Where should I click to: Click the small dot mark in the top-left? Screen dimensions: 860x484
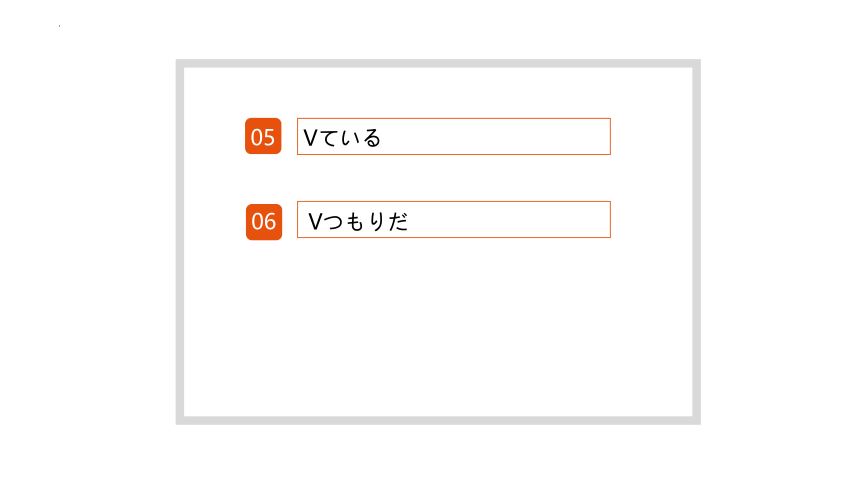pos(59,26)
